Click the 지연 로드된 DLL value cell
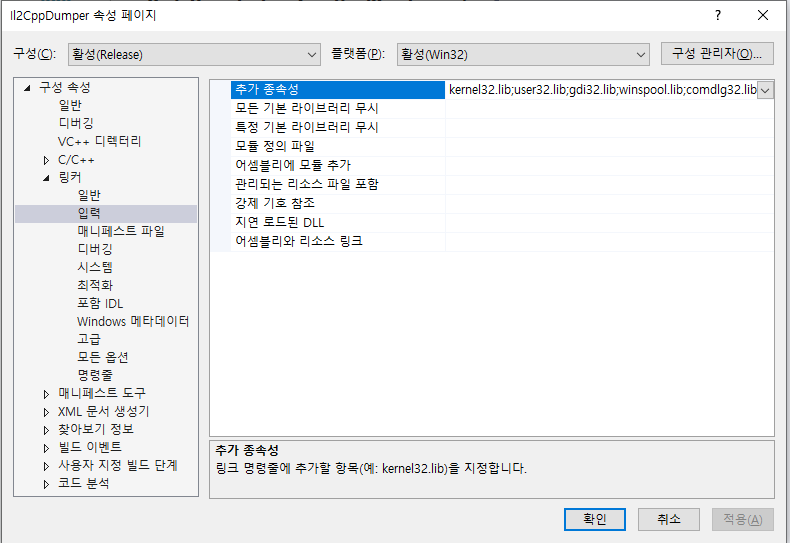This screenshot has width=790, height=543. (610, 223)
